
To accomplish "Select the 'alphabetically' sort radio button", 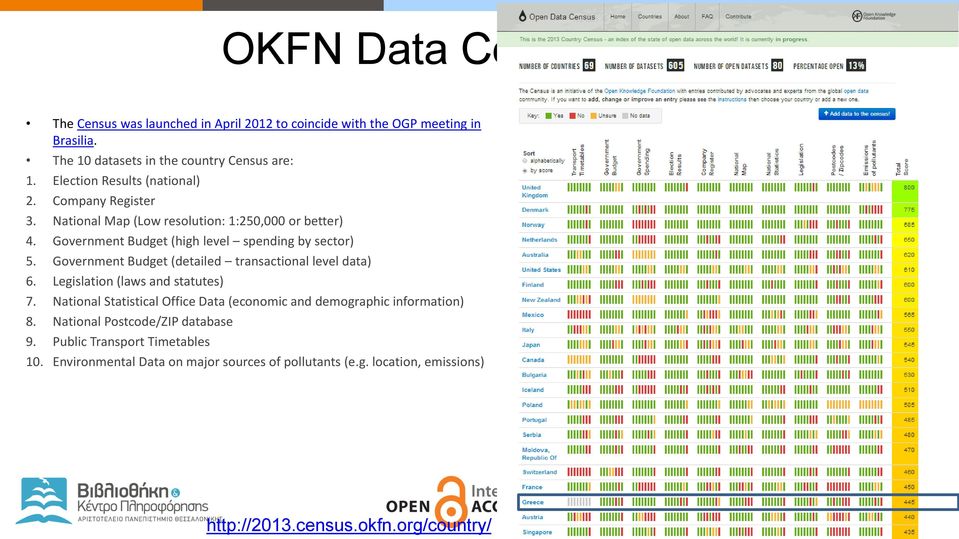I will tap(525, 161).
